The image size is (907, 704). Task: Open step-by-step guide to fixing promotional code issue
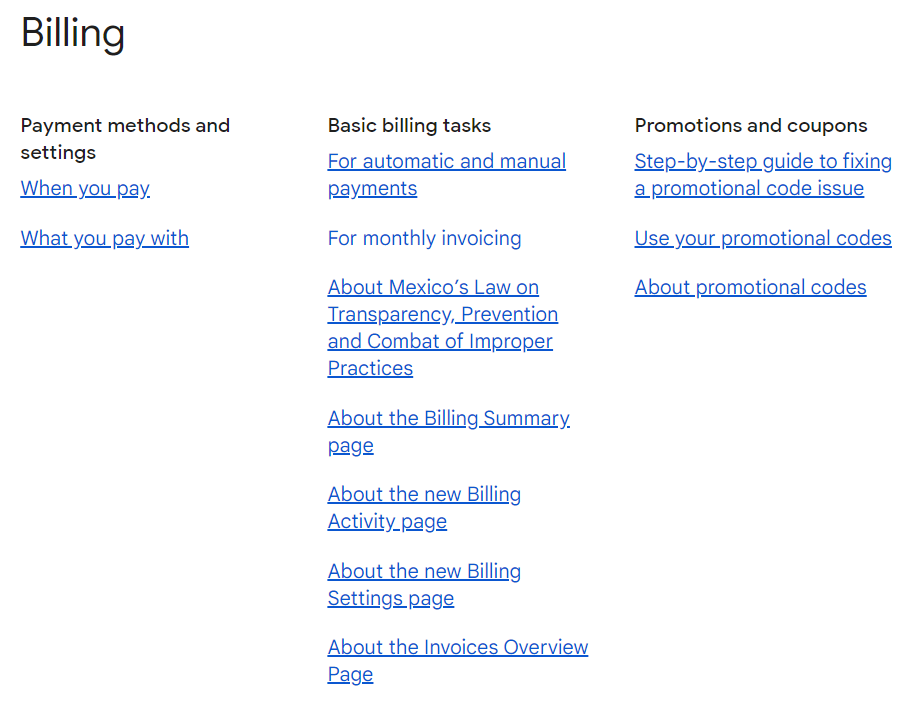763,175
